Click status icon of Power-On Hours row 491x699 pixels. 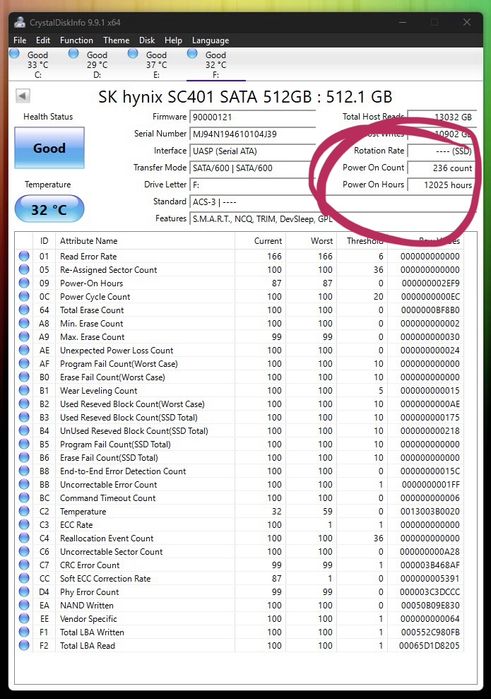24,283
